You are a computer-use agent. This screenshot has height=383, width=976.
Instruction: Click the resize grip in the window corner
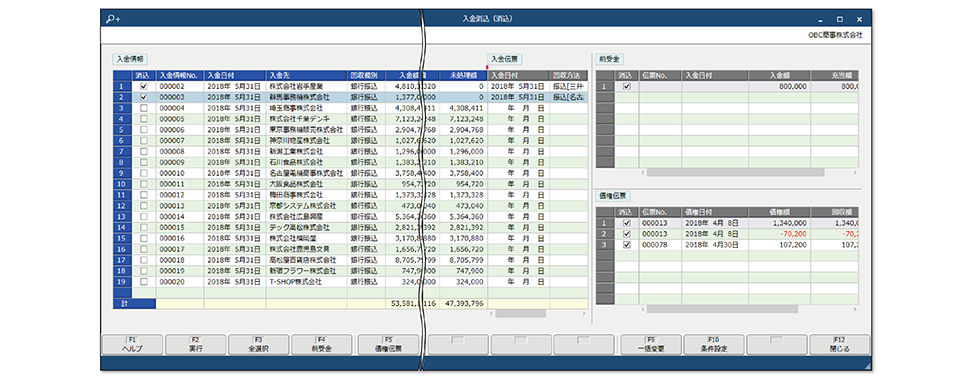point(868,367)
